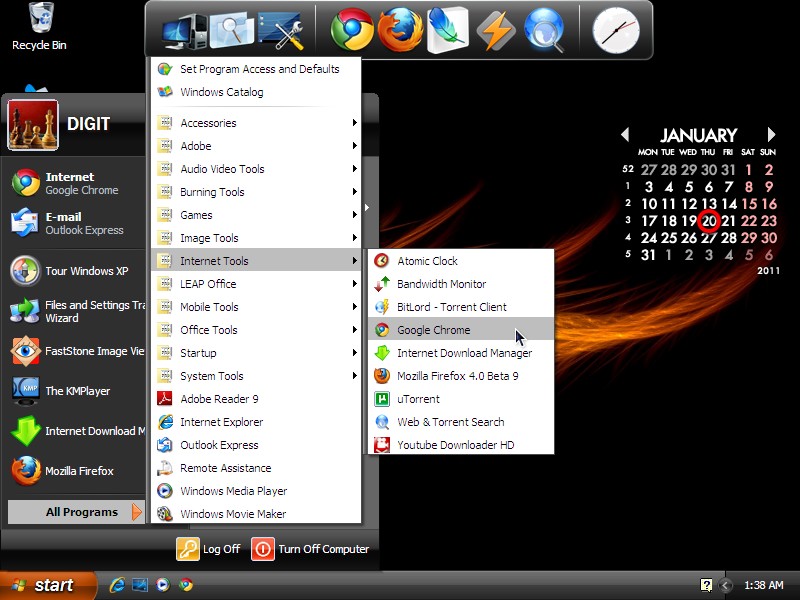Click the Log Off button
Image resolution: width=800 pixels, height=600 pixels.
[209, 549]
